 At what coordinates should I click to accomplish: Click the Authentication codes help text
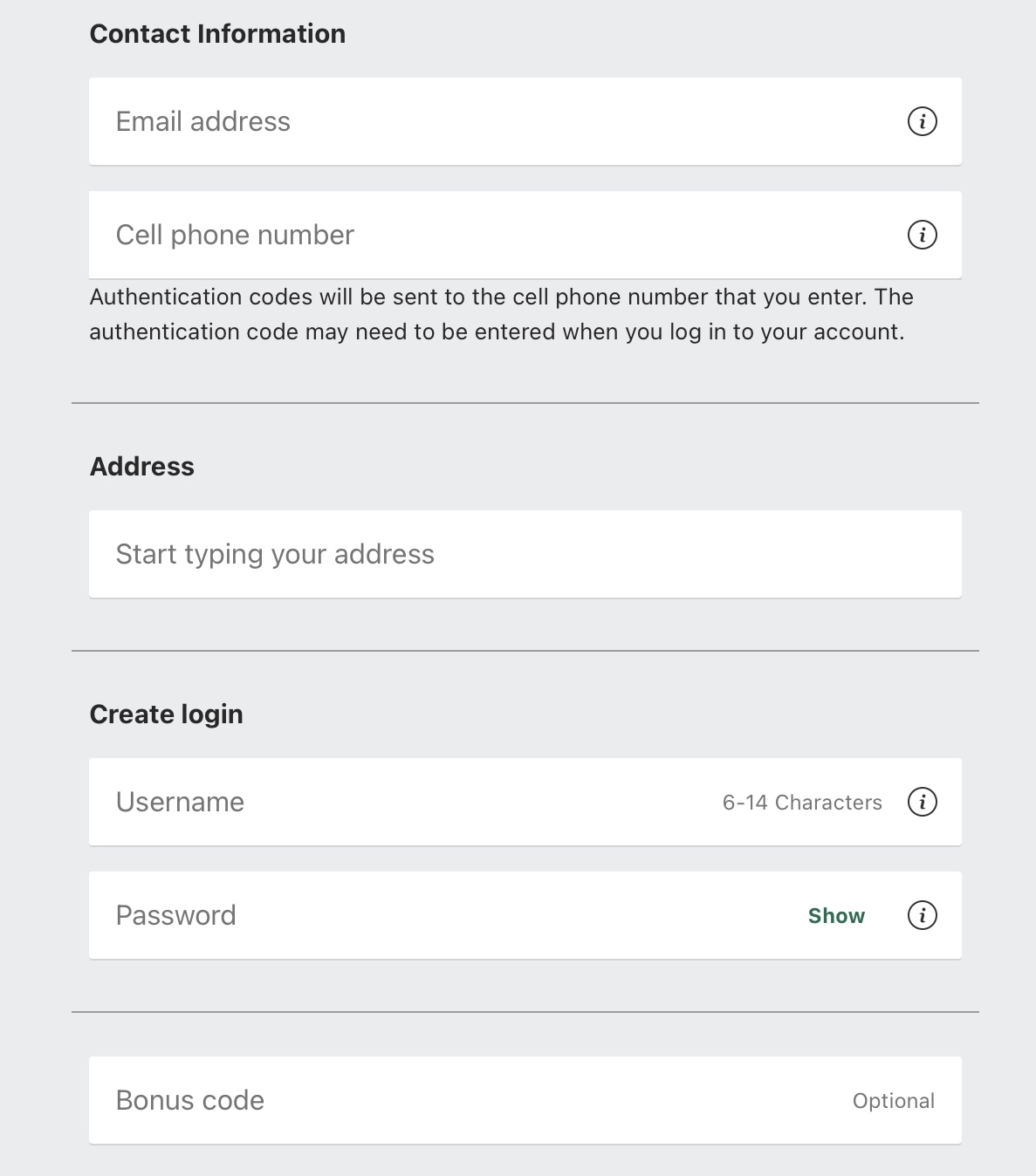point(501,314)
